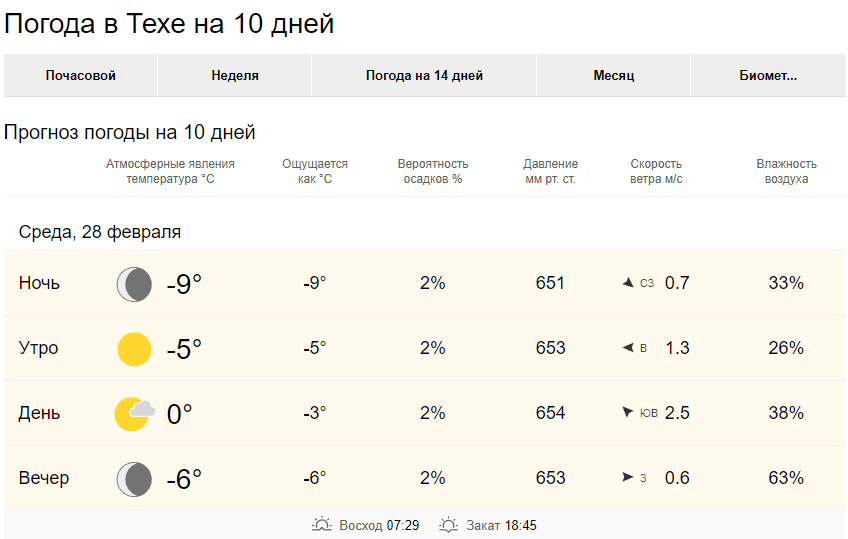The width and height of the screenshot is (848, 539).
Task: Click the northwest wind arrow for Ночь
Action: coord(628,283)
